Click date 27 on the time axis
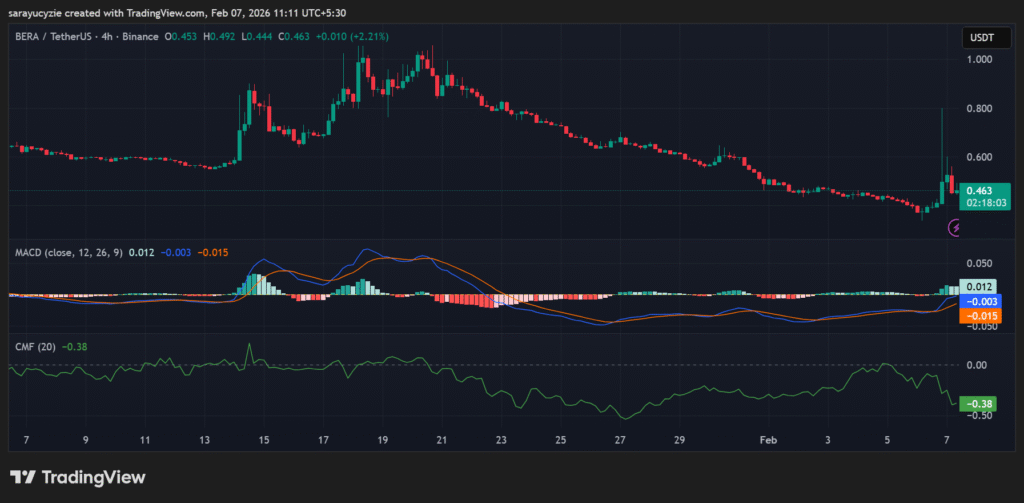The image size is (1024, 503). click(x=620, y=440)
